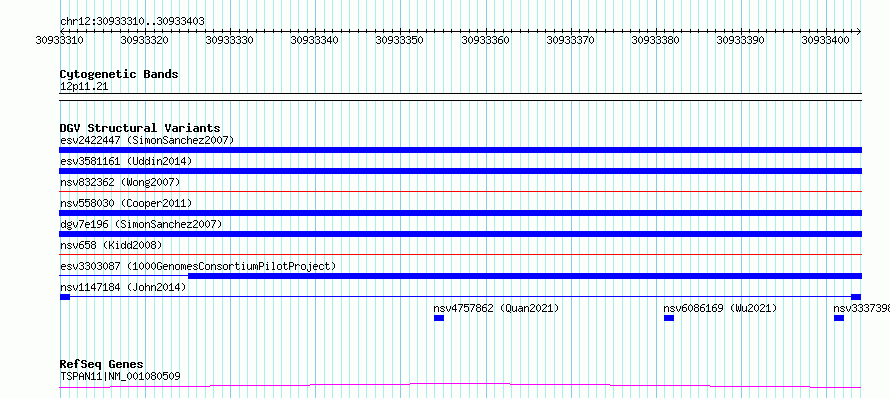Click the blue bar of esv3581161

point(460,171)
